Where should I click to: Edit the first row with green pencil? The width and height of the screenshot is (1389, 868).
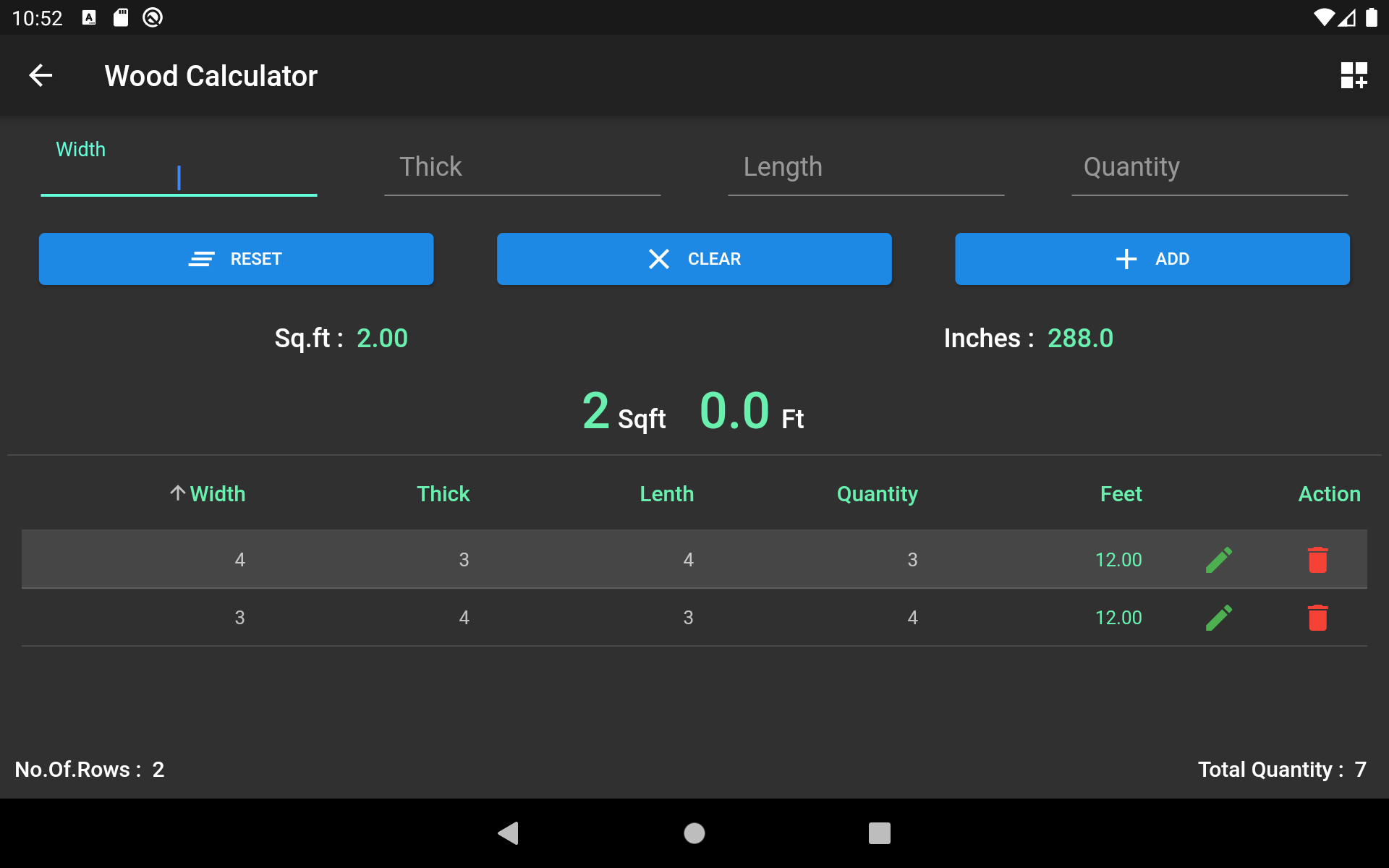[1219, 559]
